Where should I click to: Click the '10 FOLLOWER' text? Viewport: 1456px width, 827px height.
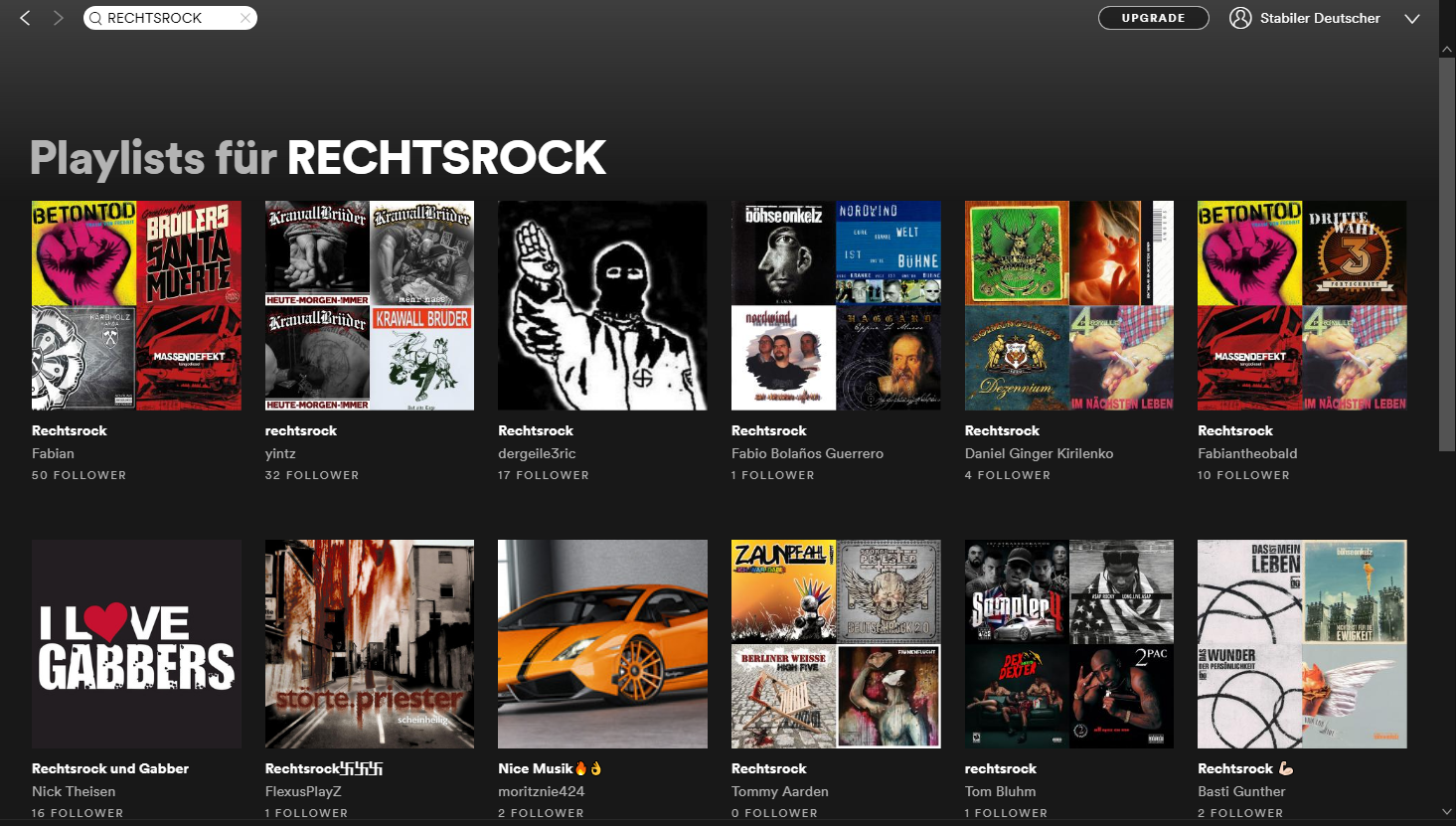1243,475
